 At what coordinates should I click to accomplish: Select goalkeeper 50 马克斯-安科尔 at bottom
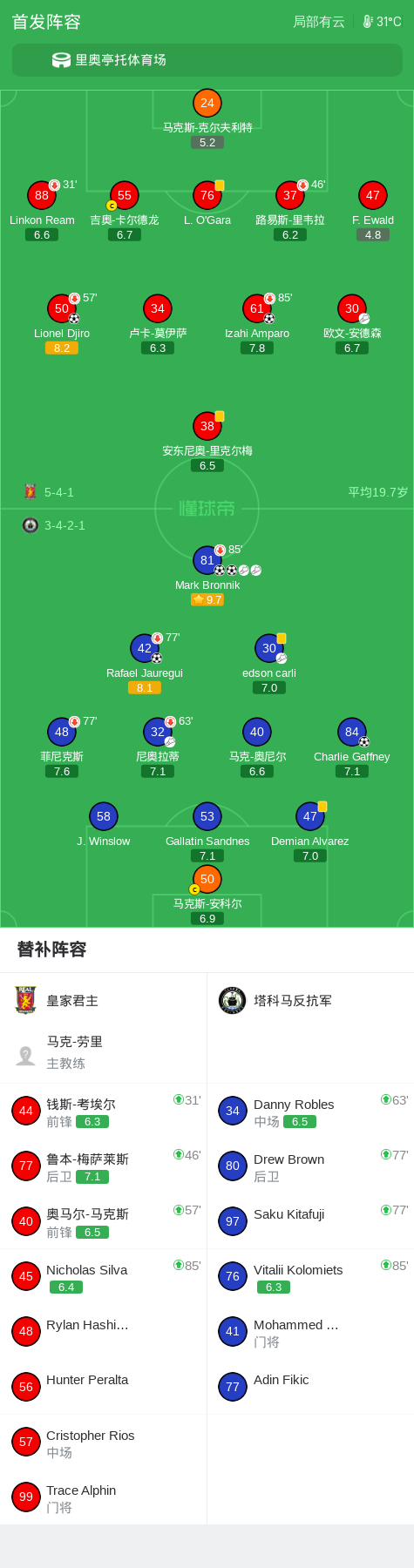coord(207,879)
